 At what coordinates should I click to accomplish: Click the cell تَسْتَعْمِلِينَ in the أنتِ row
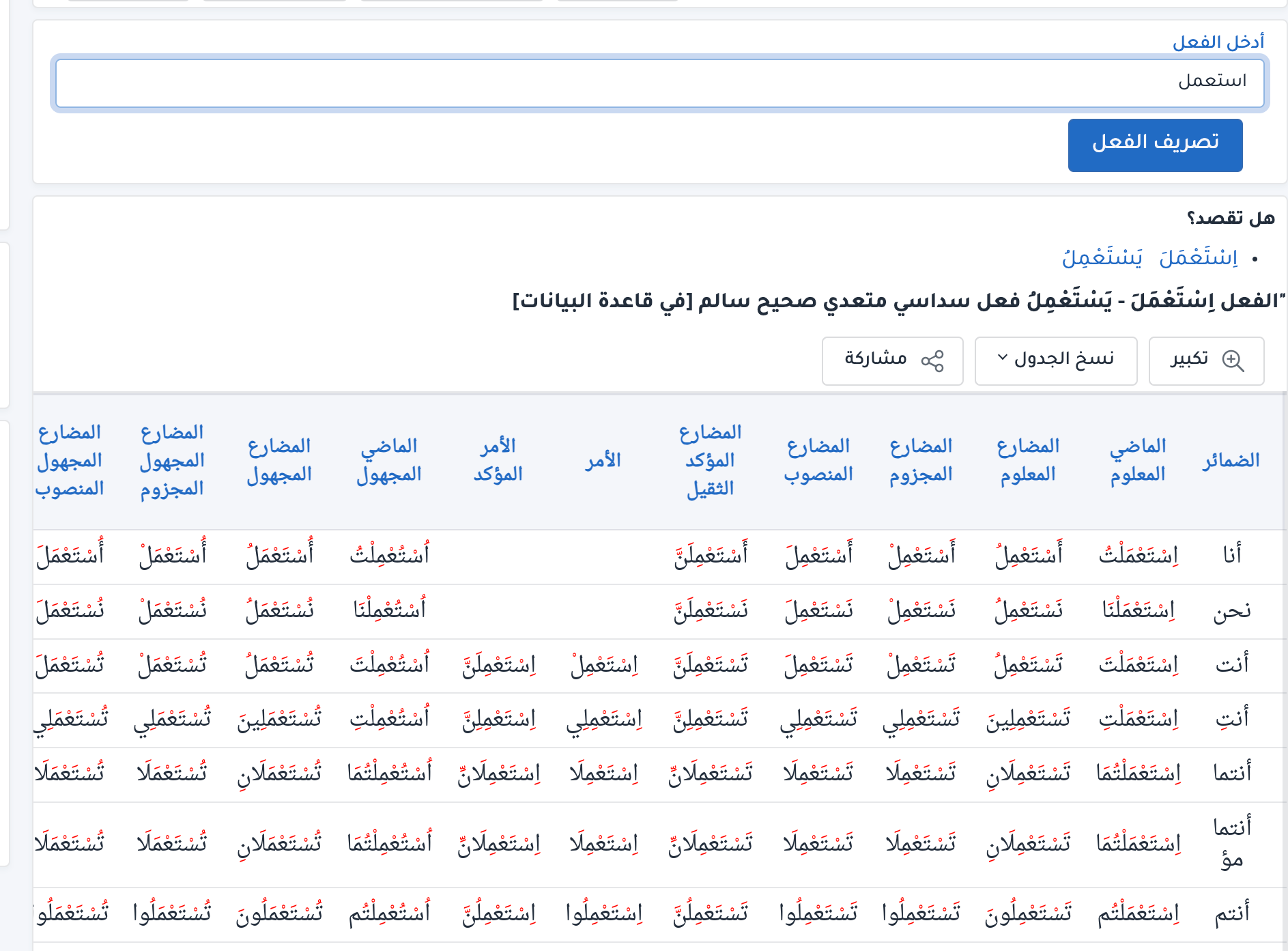(1028, 718)
